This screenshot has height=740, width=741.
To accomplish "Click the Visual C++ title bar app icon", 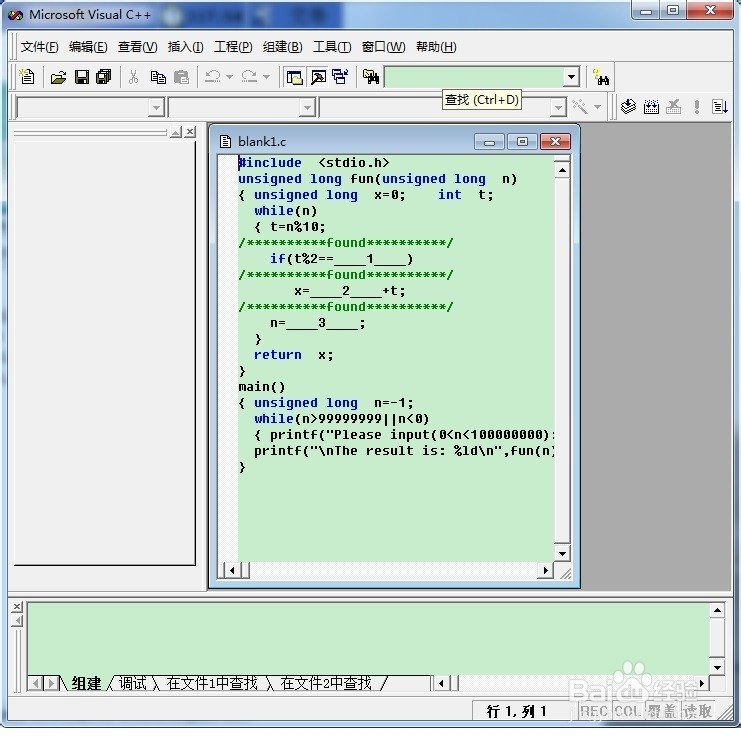I will click(x=15, y=15).
